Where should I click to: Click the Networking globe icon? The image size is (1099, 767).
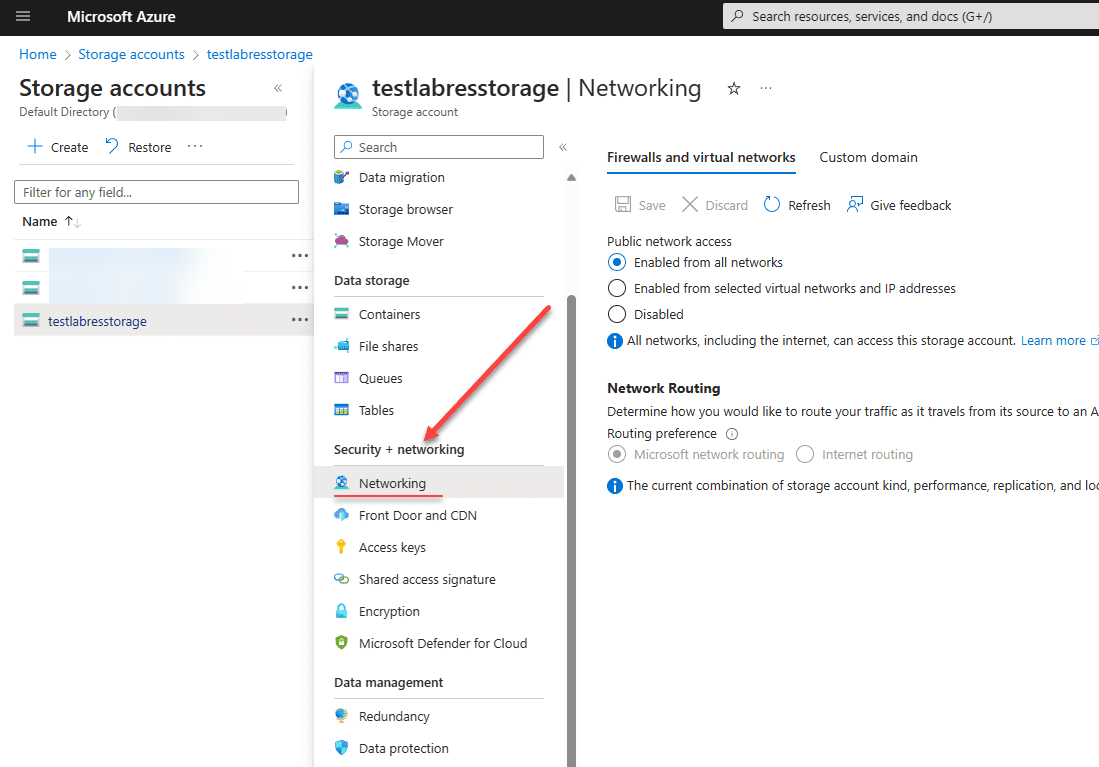[x=341, y=482]
